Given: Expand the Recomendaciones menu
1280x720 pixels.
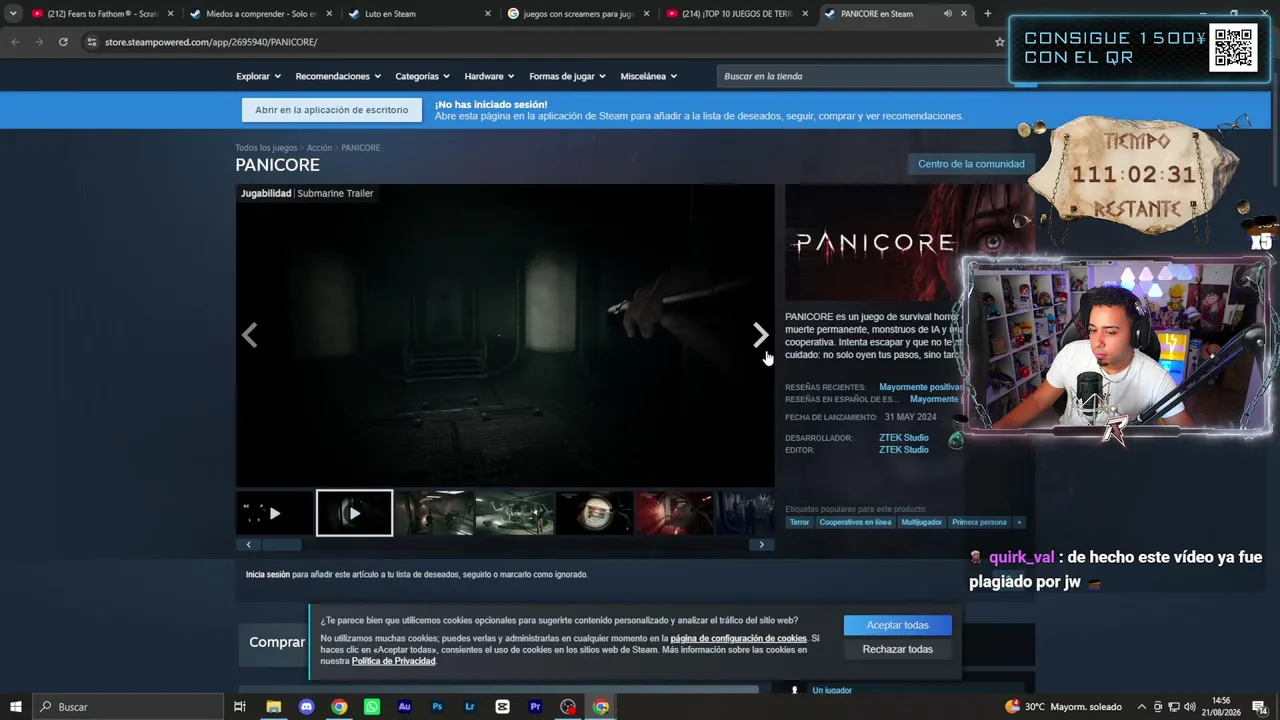Looking at the screenshot, I should pos(338,76).
